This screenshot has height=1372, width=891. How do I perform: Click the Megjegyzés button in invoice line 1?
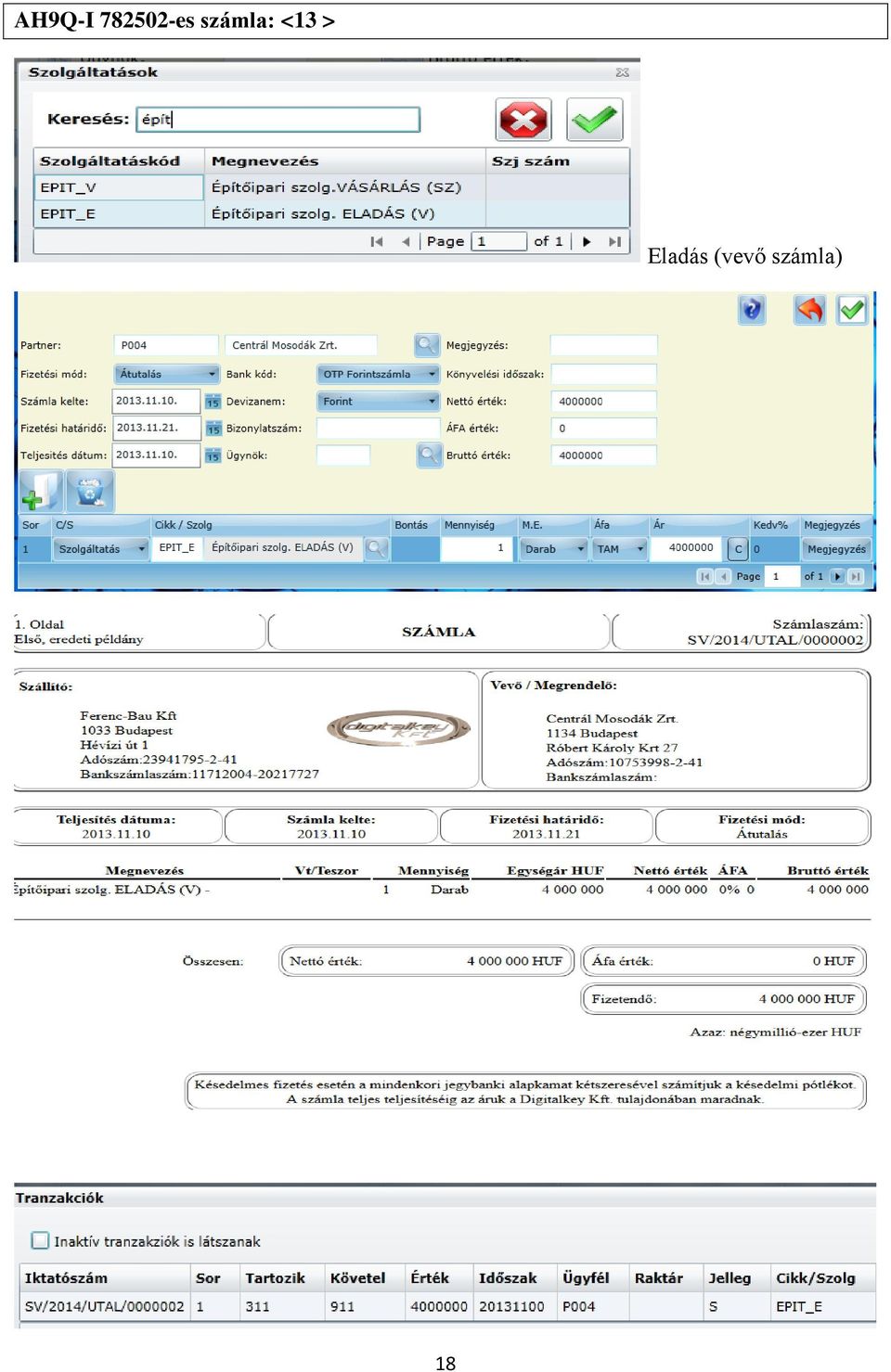836,549
